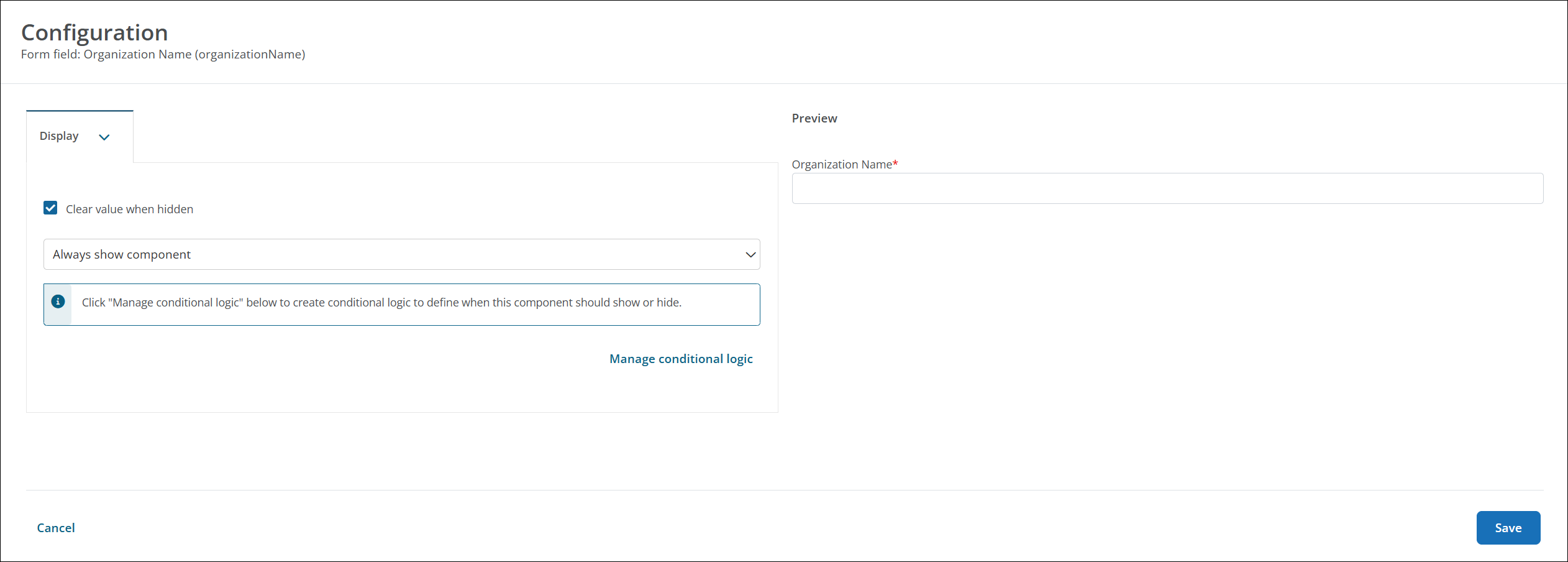The width and height of the screenshot is (1568, 562).
Task: Click the '(organizationName)' key in the subtitle
Action: pyautogui.click(x=250, y=55)
